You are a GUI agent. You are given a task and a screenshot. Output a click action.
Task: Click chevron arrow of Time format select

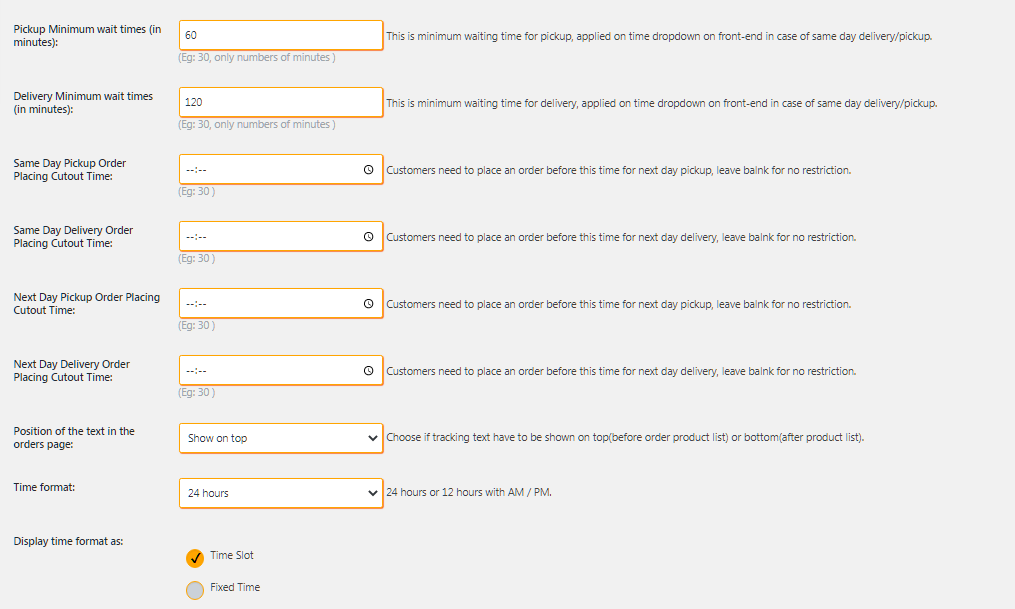[x=372, y=493]
